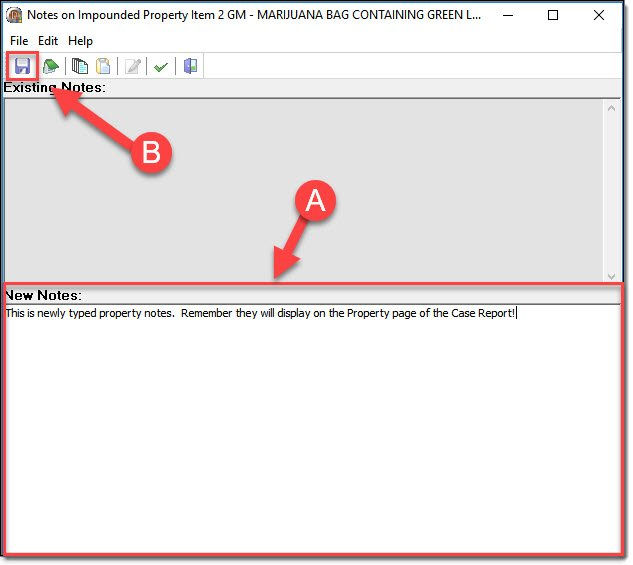The width and height of the screenshot is (633, 565).
Task: Minimize the Notes window
Action: click(x=507, y=15)
